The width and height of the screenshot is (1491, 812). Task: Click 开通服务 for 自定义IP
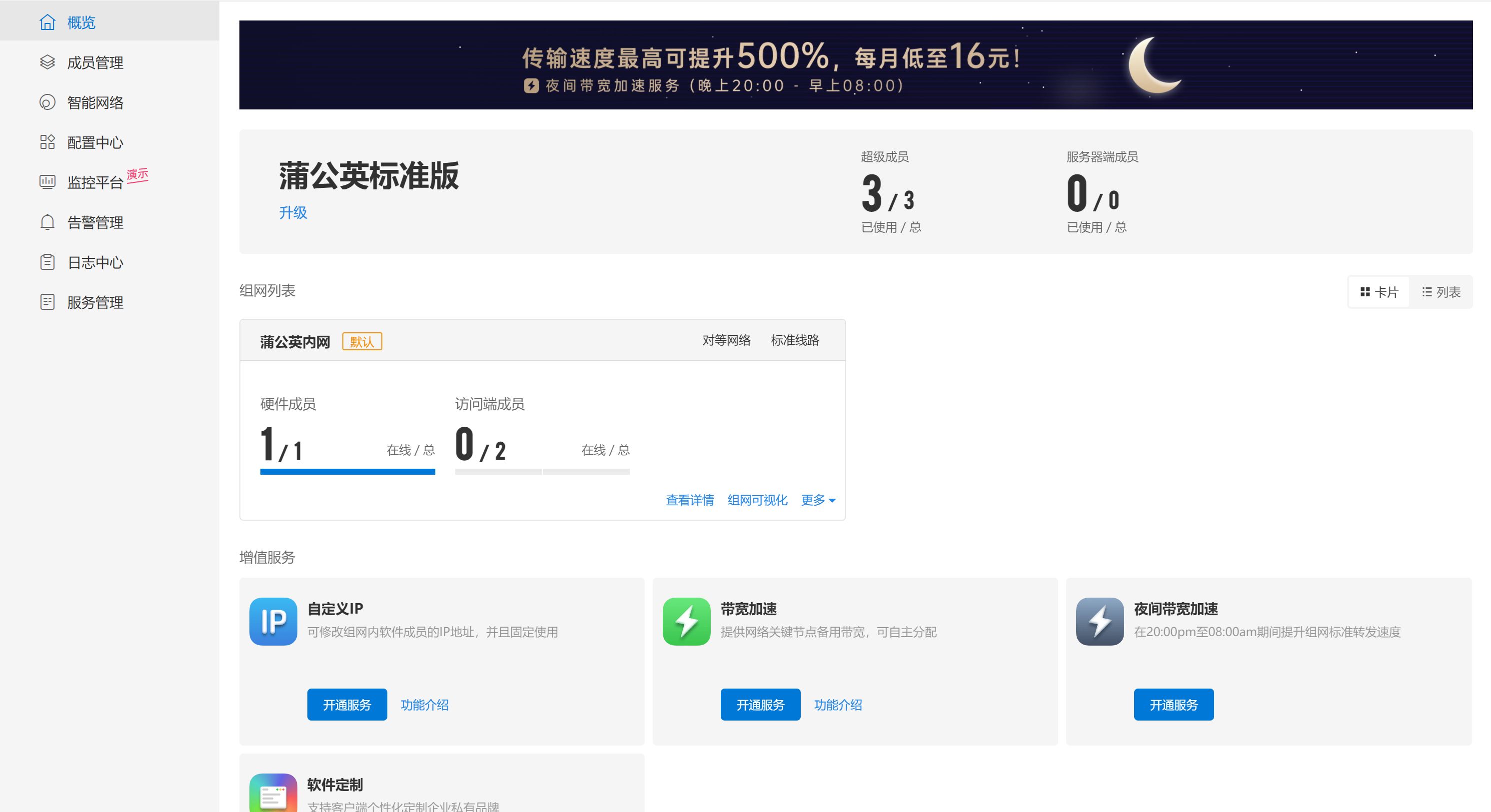pos(347,705)
